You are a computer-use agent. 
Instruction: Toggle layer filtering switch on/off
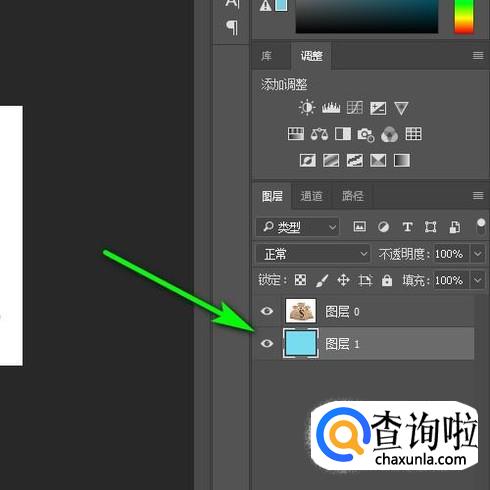point(481,226)
